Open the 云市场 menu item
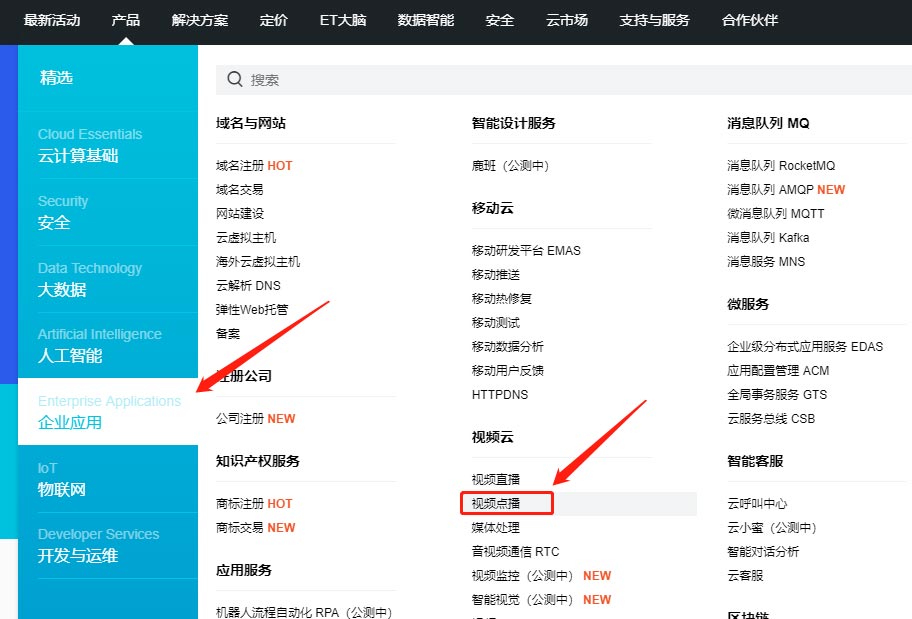Viewport: 912px width, 619px height. click(567, 20)
